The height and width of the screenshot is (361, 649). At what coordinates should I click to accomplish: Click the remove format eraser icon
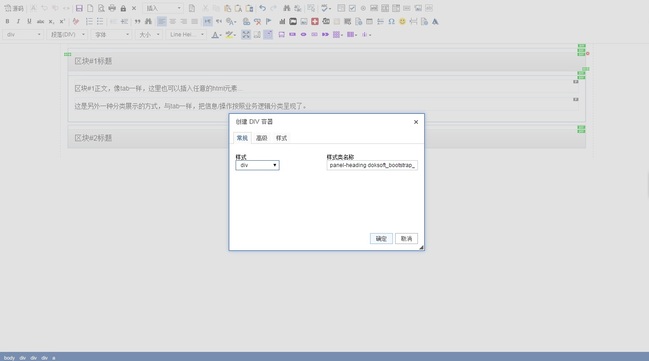pos(76,22)
